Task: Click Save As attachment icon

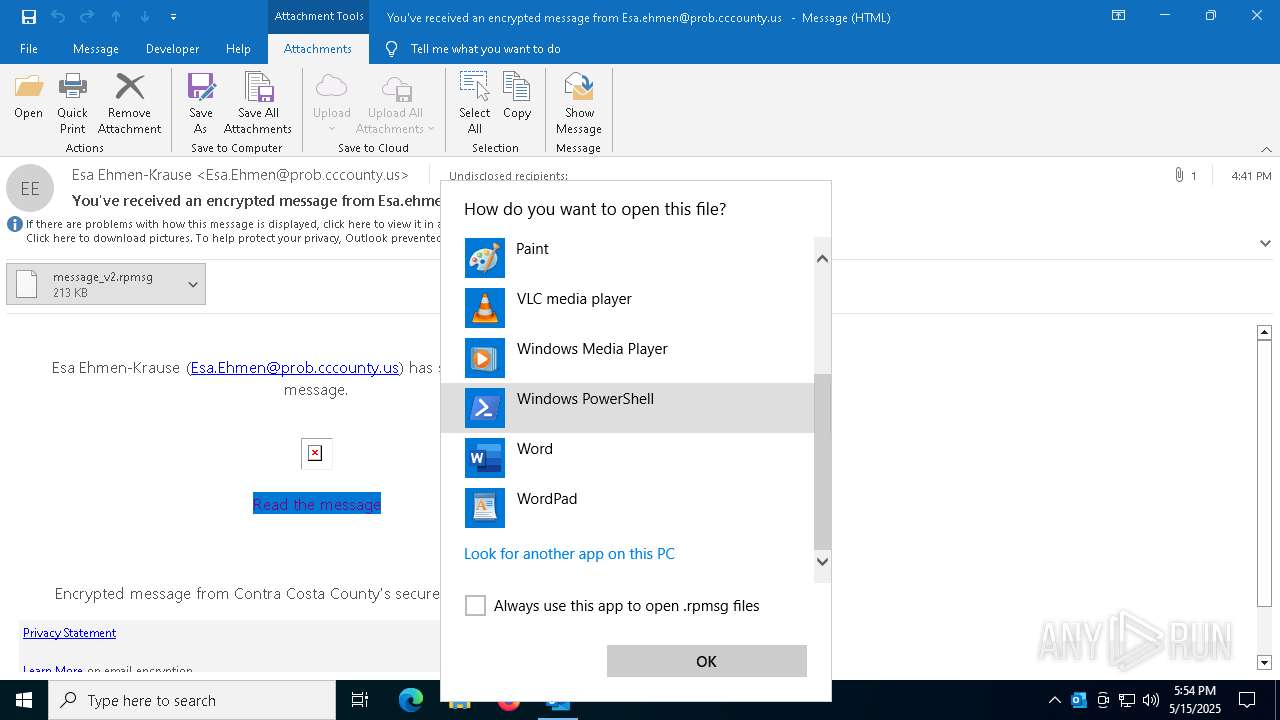Action: click(x=201, y=104)
